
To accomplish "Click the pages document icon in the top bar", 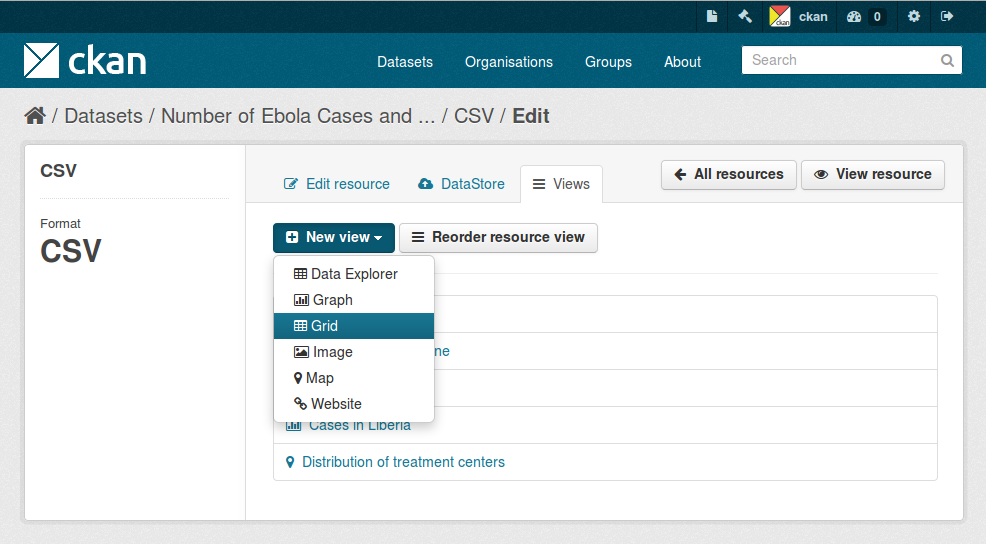I will 712,16.
